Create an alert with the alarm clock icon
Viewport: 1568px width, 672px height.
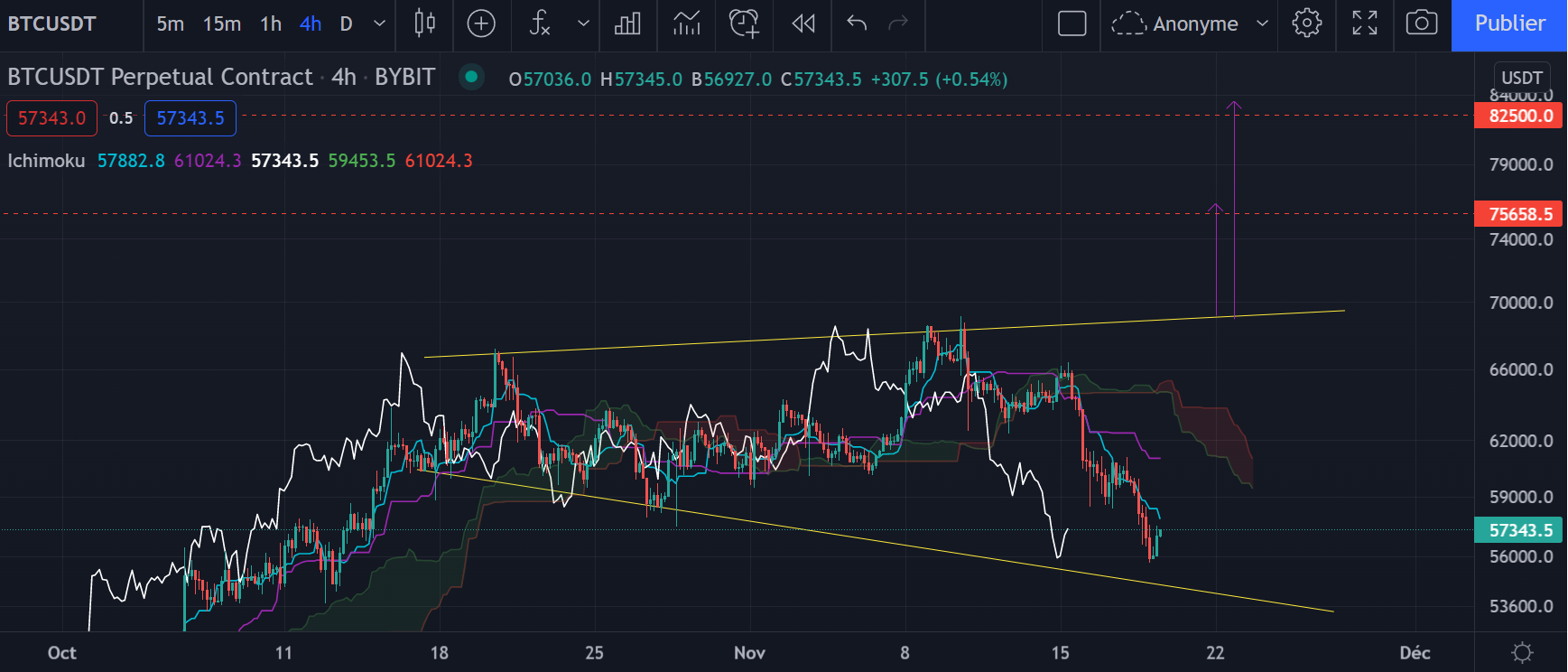point(744,23)
